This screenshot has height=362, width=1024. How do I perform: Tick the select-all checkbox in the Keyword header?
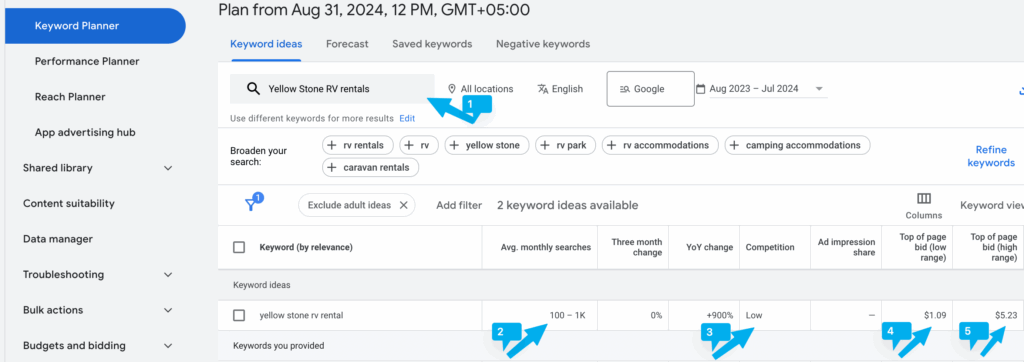[239, 248]
